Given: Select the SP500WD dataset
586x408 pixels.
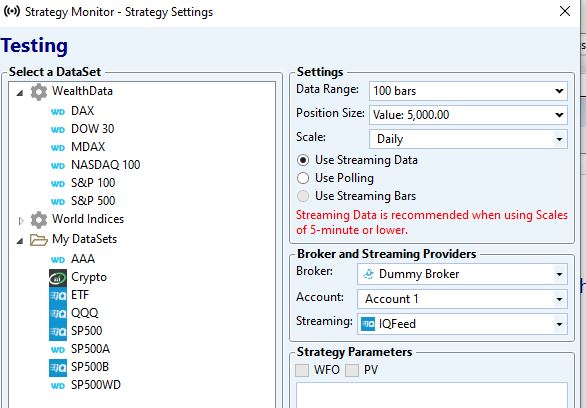Looking at the screenshot, I should 96,385.
